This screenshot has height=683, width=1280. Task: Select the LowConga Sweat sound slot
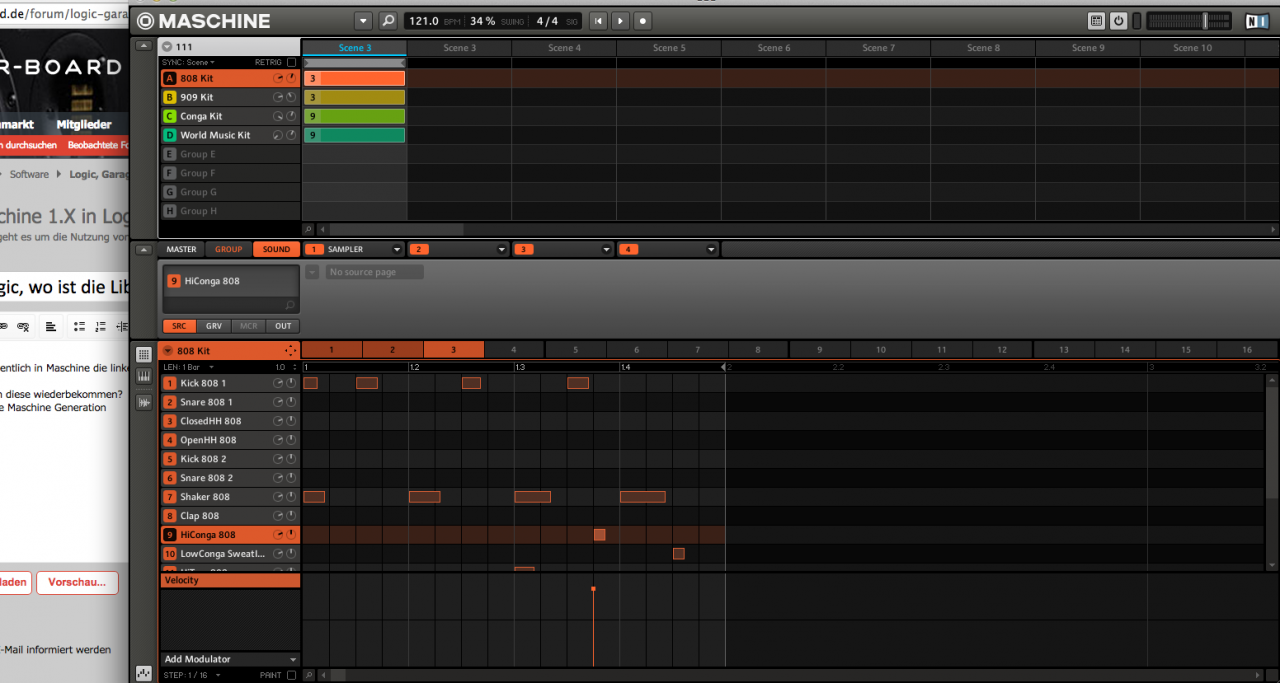[230, 554]
